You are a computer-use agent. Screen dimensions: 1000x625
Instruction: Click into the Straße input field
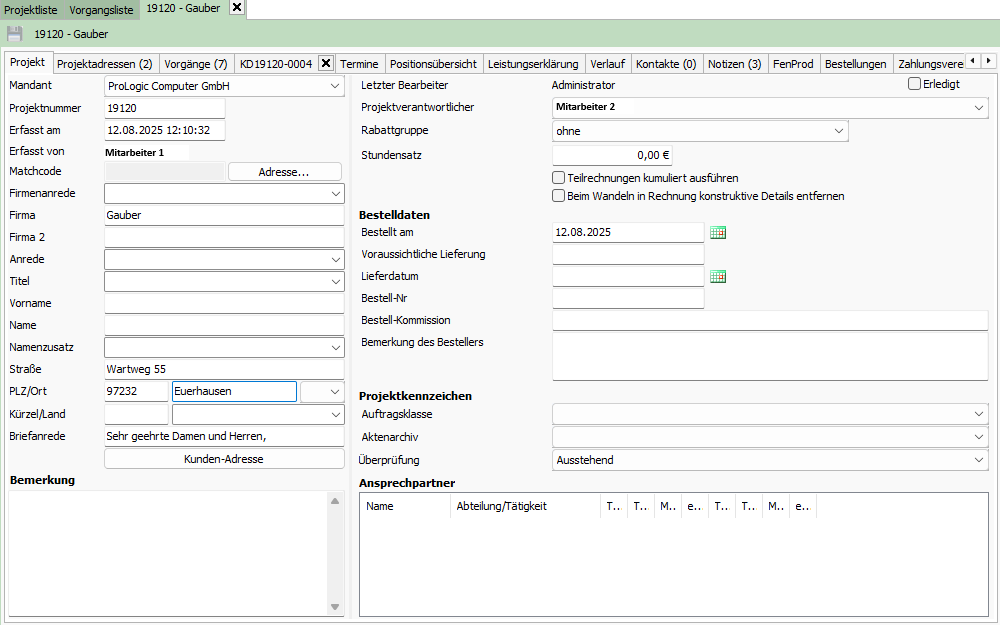pos(223,369)
